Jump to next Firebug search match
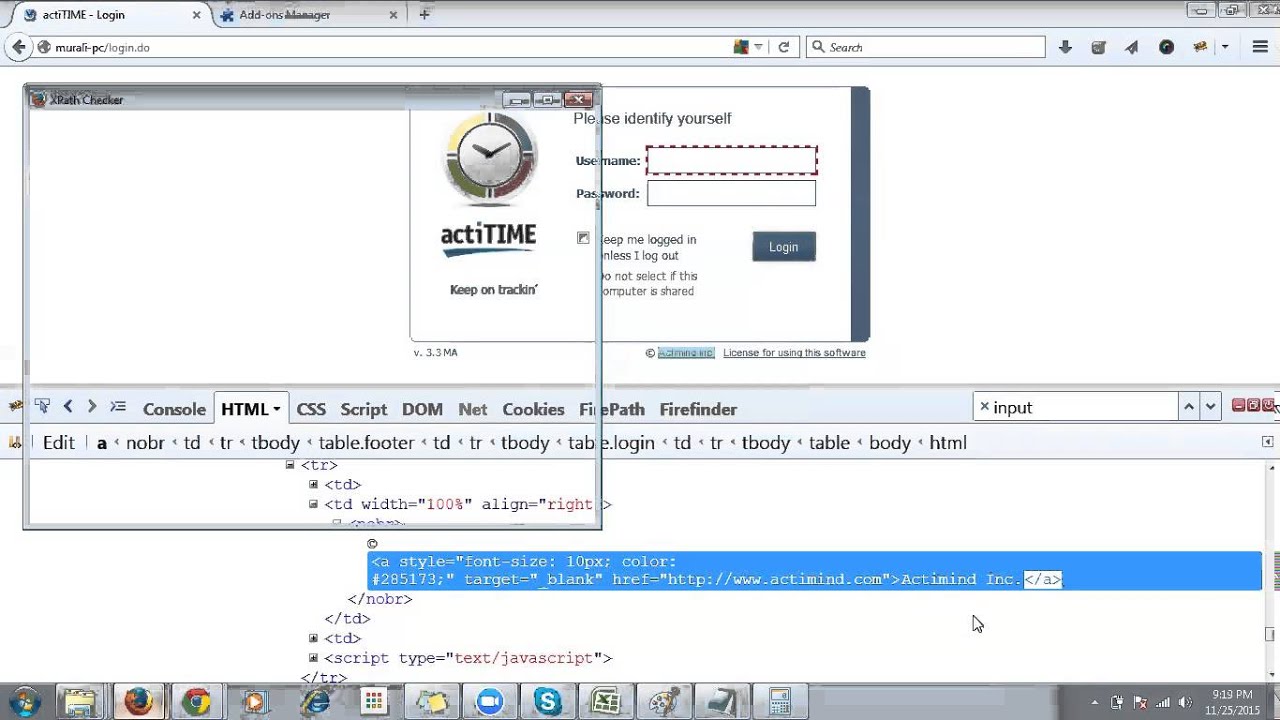The image size is (1280, 720). click(x=1210, y=406)
